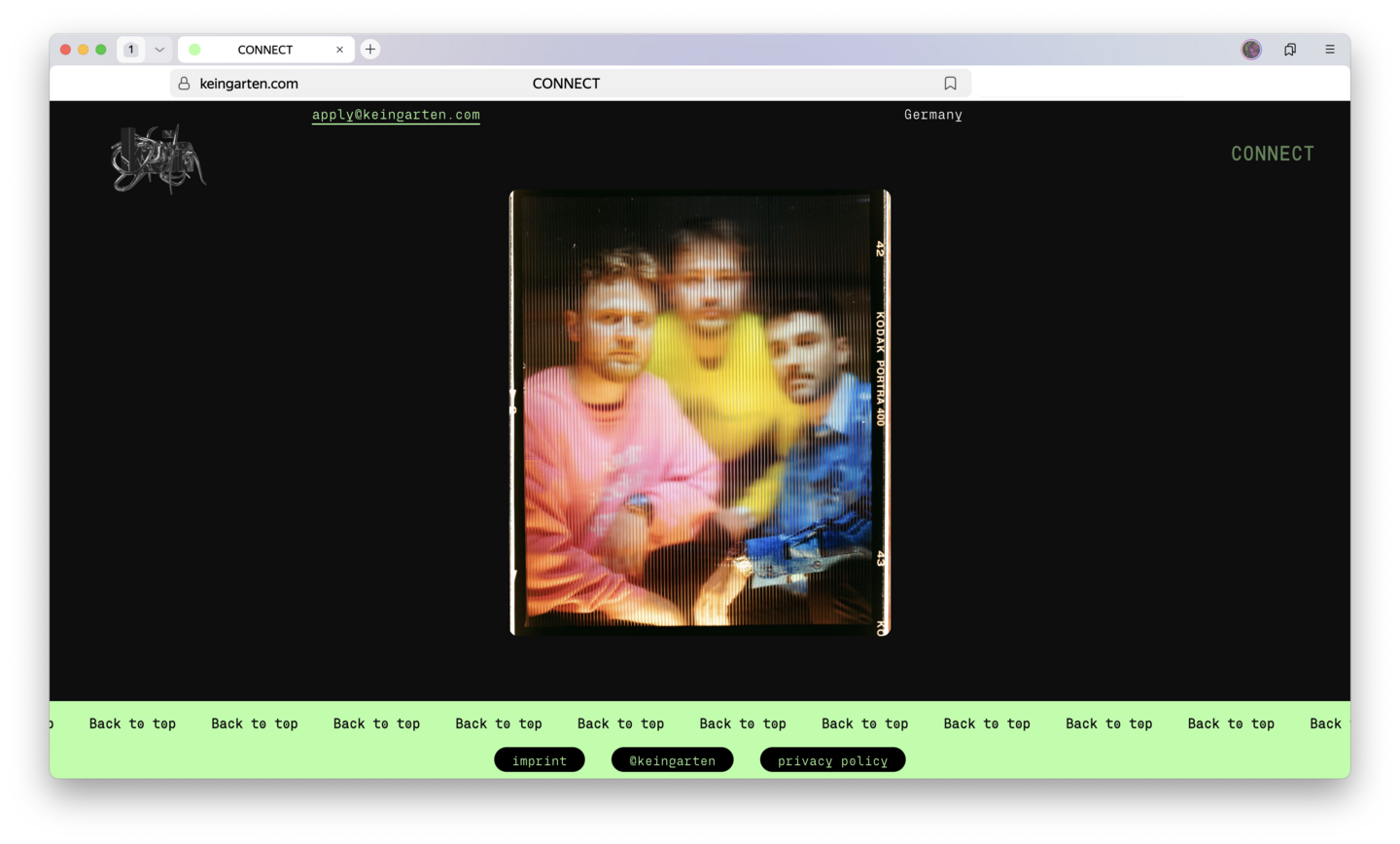Close the browser window with the red button
The image size is (1400, 844).
coord(66,50)
